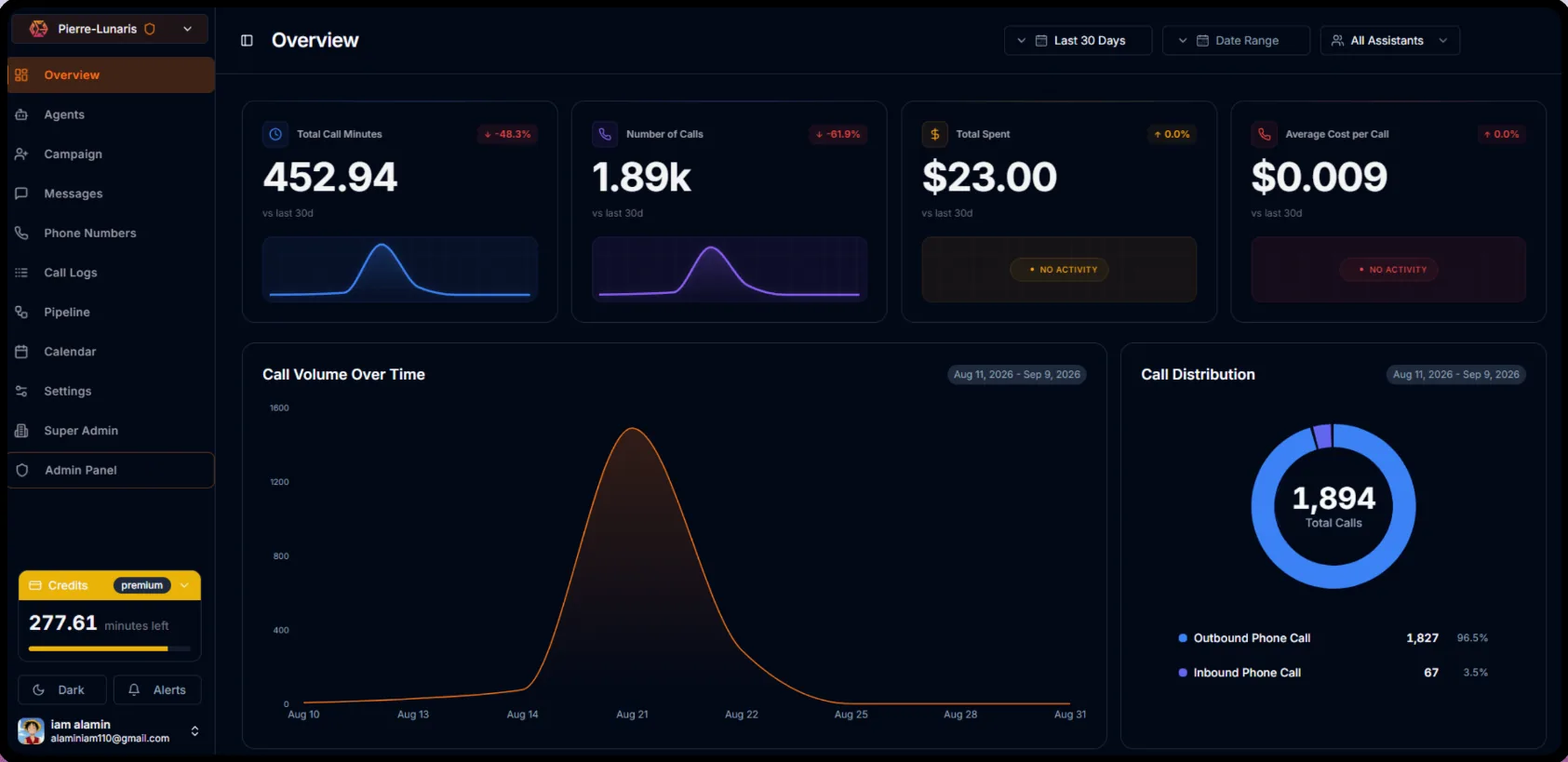
Task: Click the sidebar collapse panel icon
Action: (x=247, y=40)
